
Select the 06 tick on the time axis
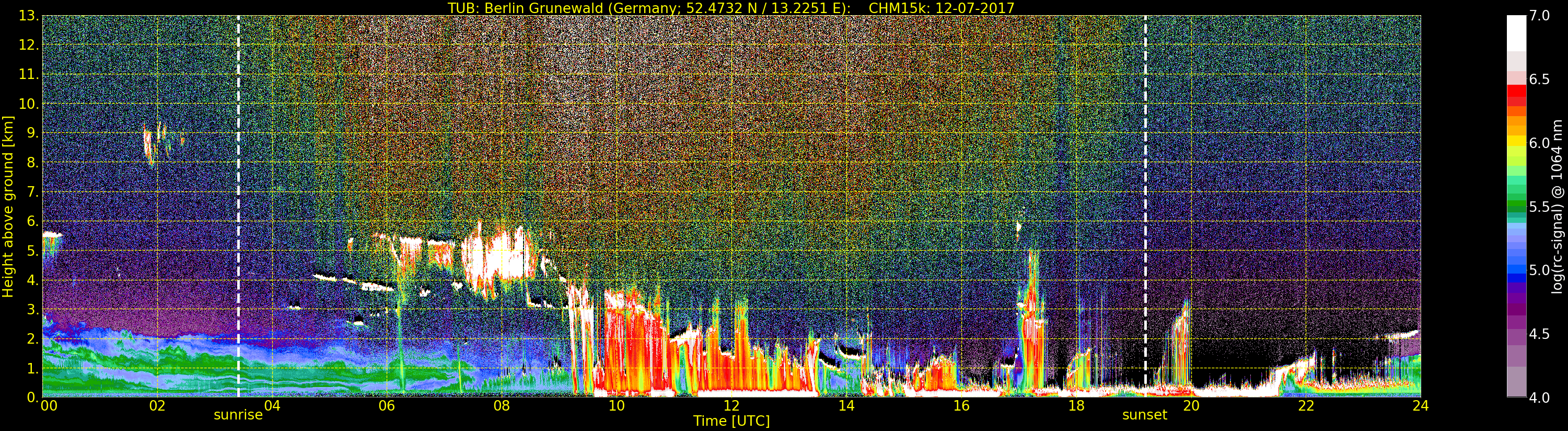point(387,406)
